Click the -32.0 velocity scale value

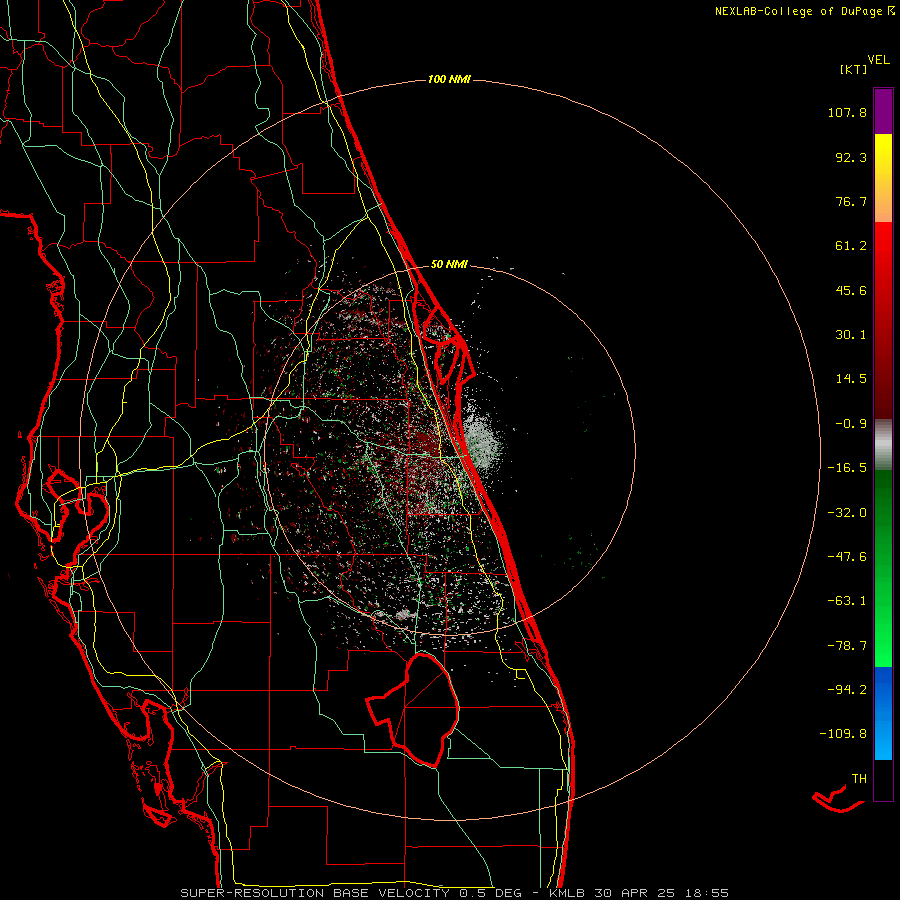point(847,513)
